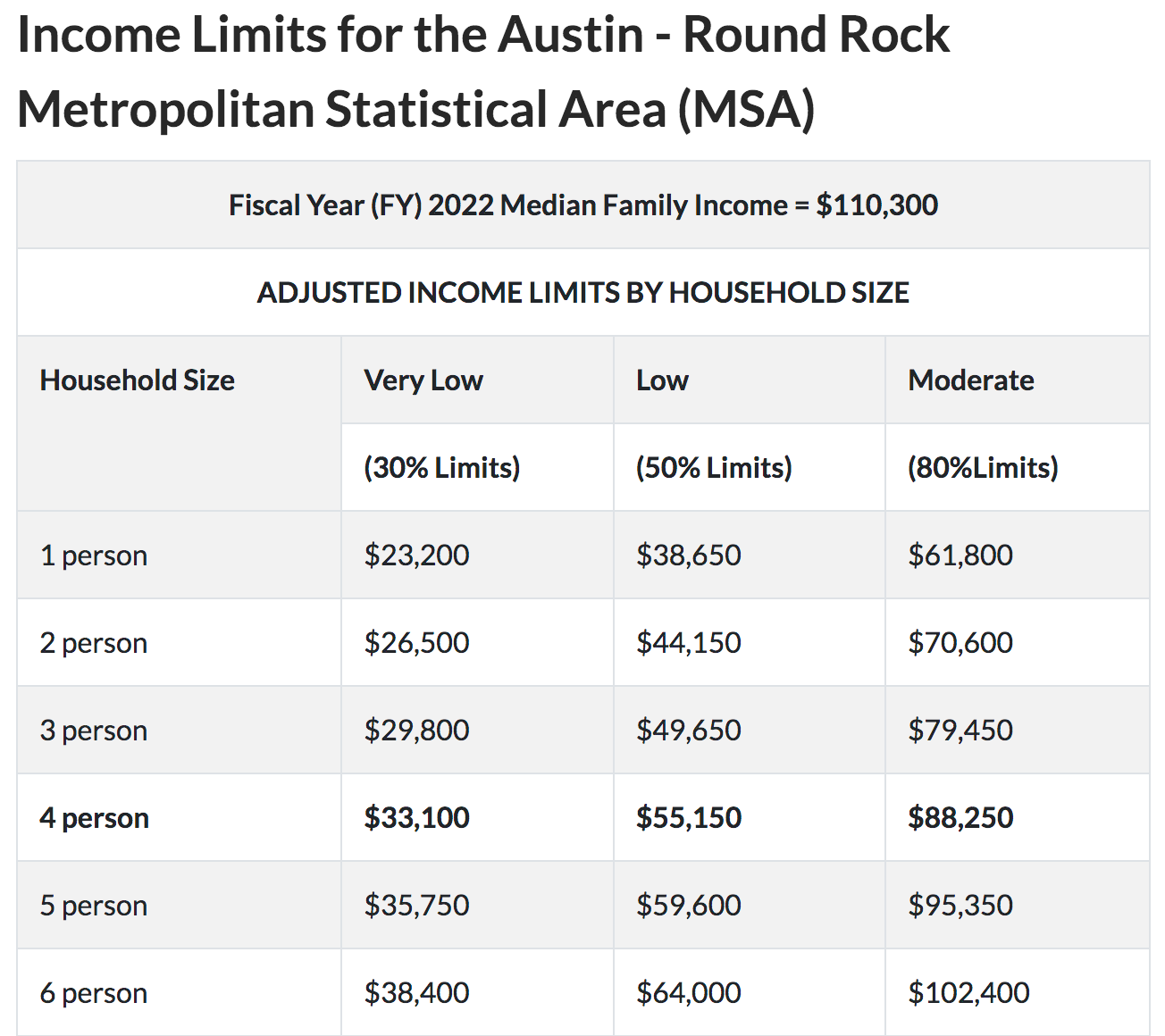Select the $35,750 cell in 5 person row
The image size is (1165, 1036).
pyautogui.click(x=477, y=905)
